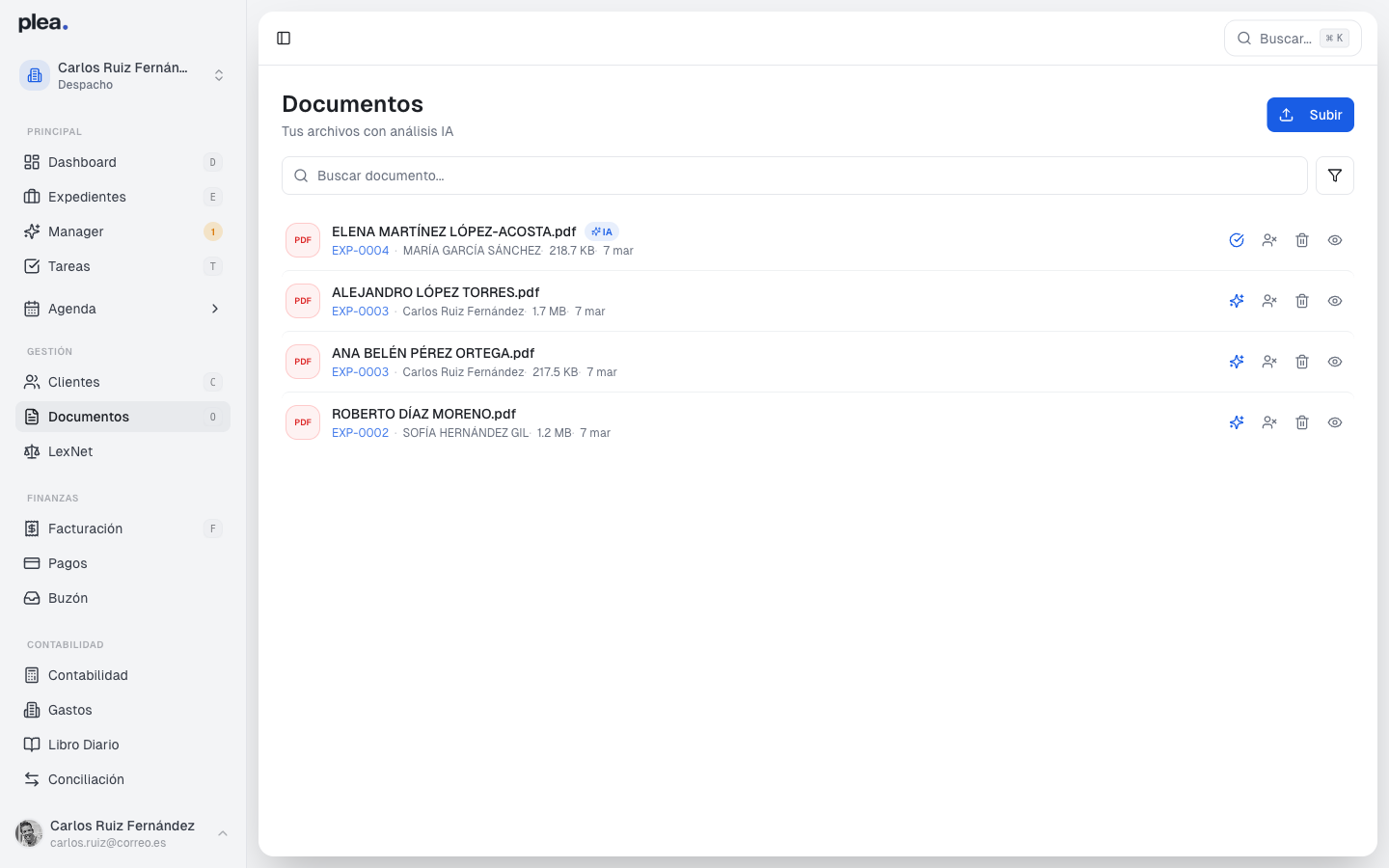Click the AI verified check icon for ELENA MARTÍNEZ LÓPEZ-ACOSTA.pdf
1389x868 pixels.
click(x=1237, y=240)
